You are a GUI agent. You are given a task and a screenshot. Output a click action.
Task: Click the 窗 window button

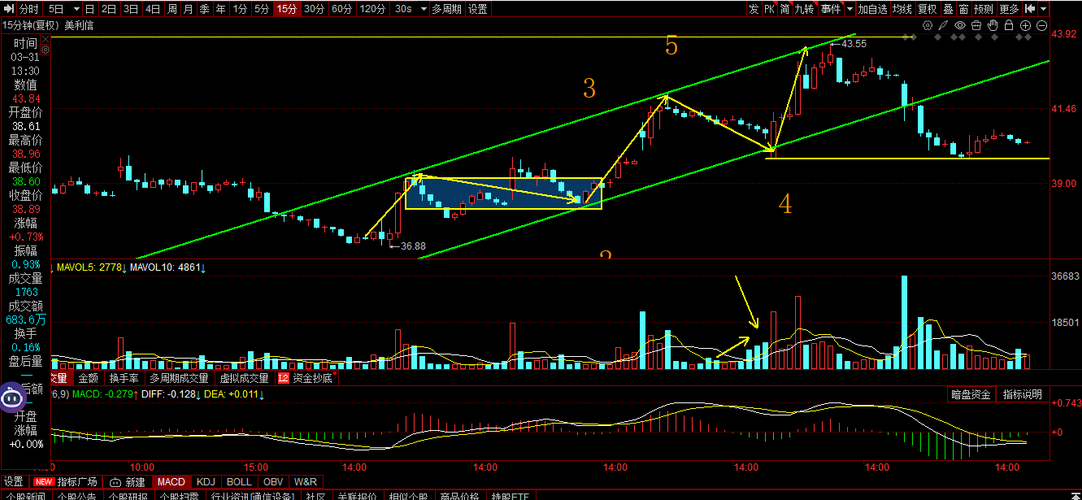(964, 9)
